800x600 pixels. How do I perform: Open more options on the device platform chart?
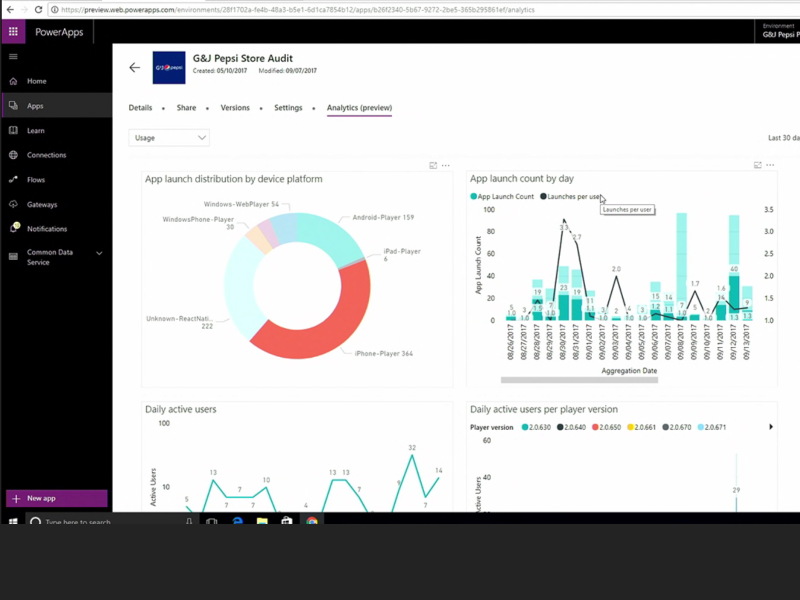click(x=446, y=165)
